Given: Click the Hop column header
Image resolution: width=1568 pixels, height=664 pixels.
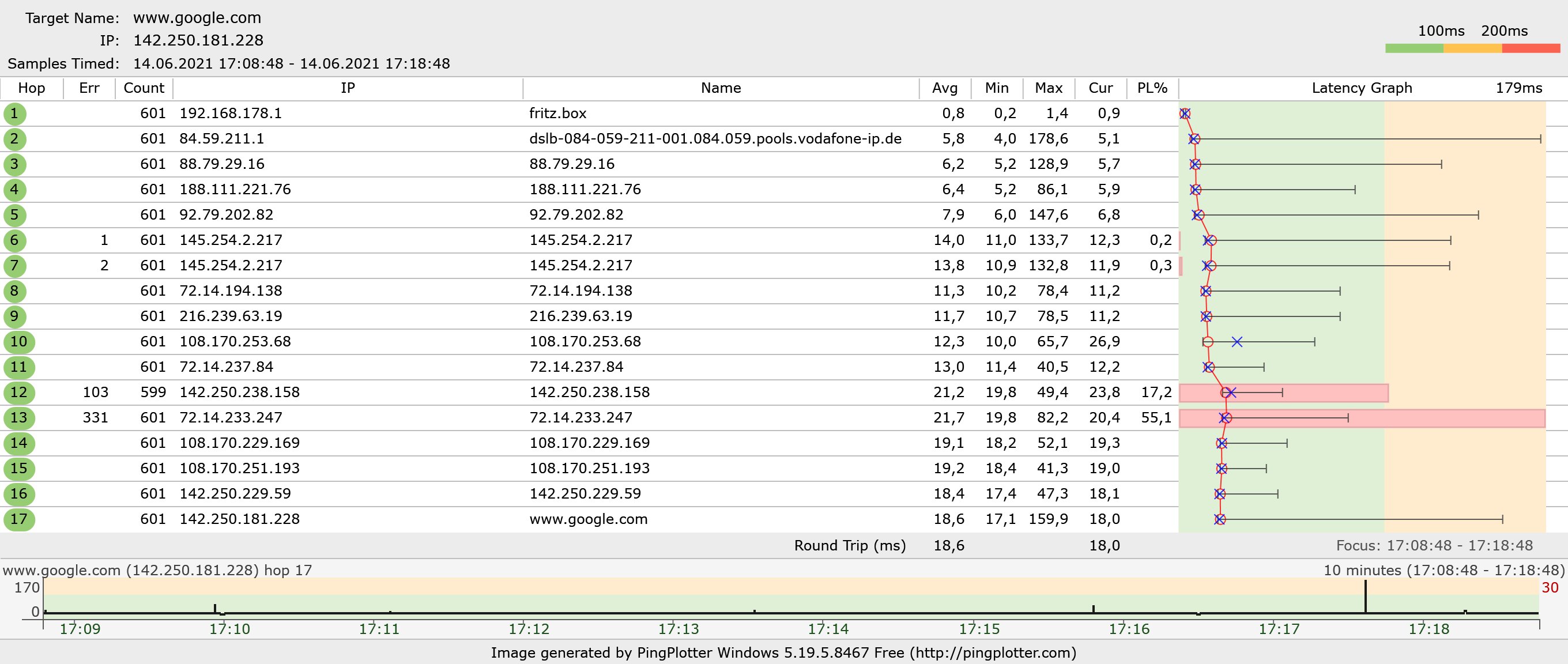Looking at the screenshot, I should 32,88.
